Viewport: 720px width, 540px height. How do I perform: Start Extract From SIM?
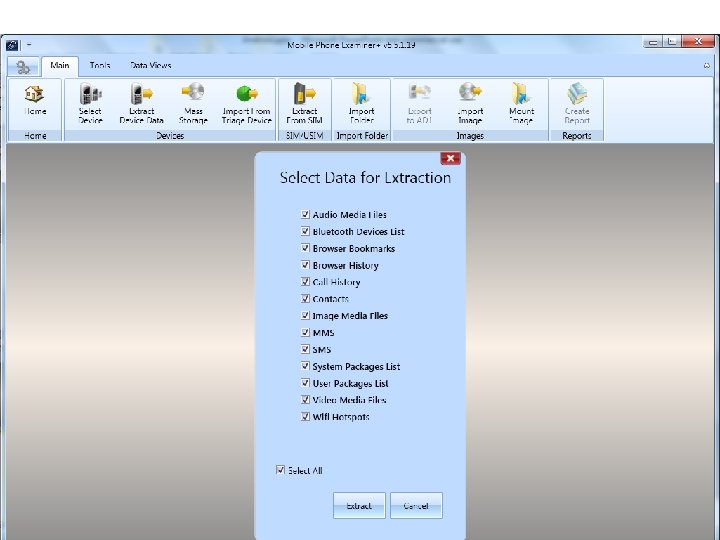304,103
